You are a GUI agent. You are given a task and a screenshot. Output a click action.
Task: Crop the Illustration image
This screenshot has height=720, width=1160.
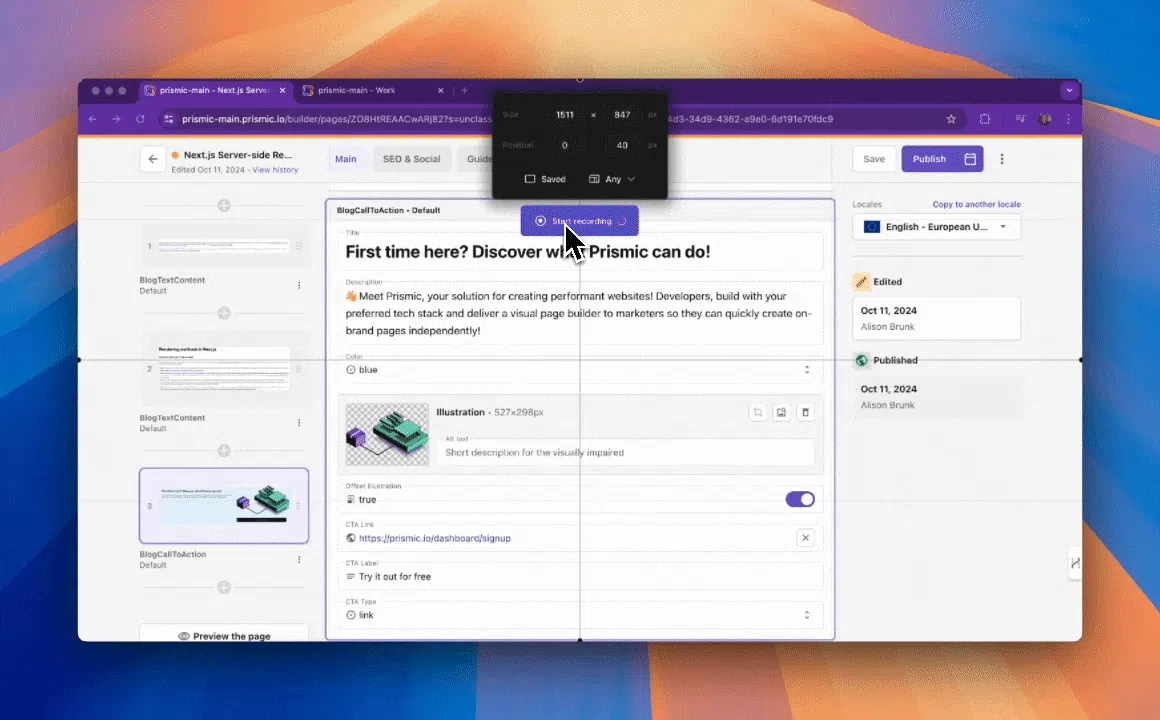click(x=758, y=412)
